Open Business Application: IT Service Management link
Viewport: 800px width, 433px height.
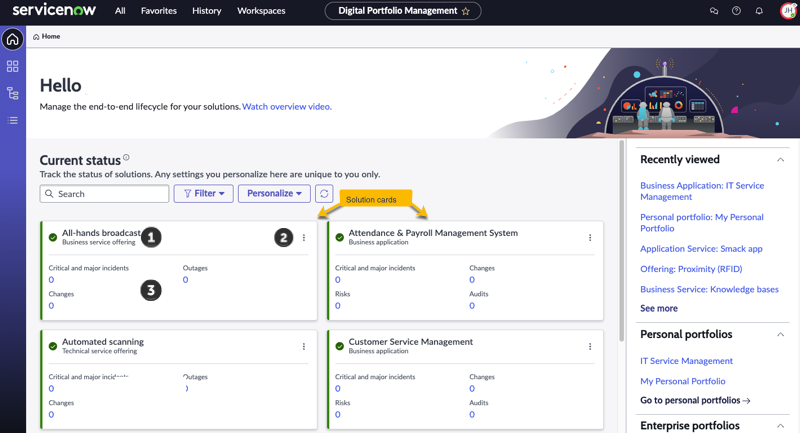[702, 191]
